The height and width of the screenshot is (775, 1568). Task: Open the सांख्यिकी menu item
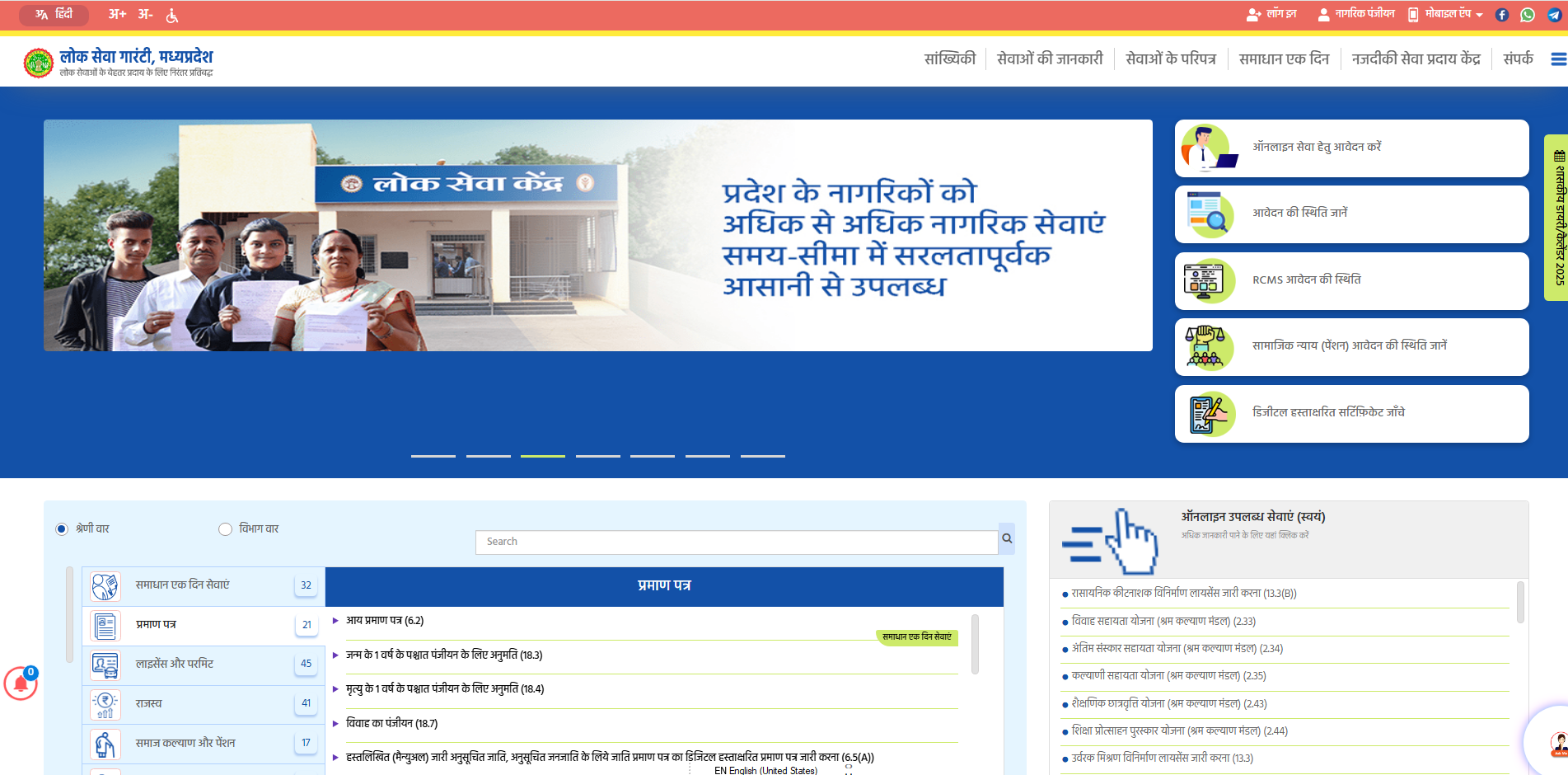coord(949,59)
